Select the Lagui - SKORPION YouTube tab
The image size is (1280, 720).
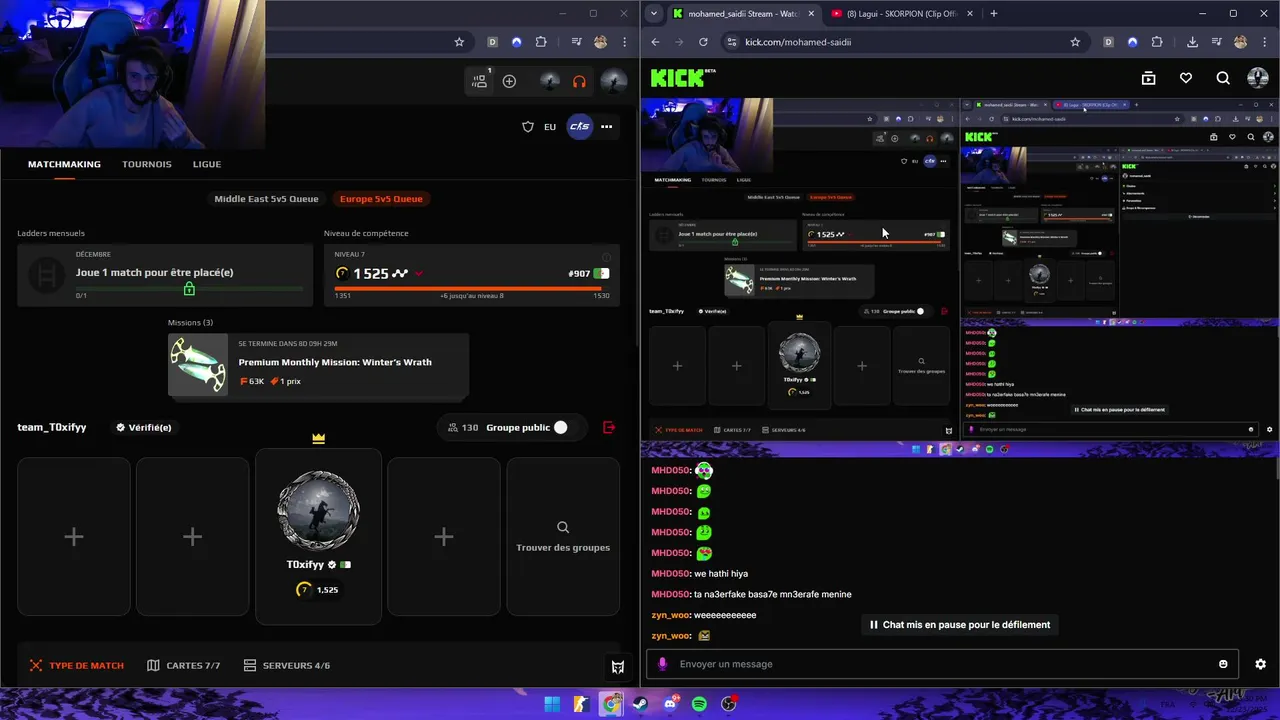point(902,14)
